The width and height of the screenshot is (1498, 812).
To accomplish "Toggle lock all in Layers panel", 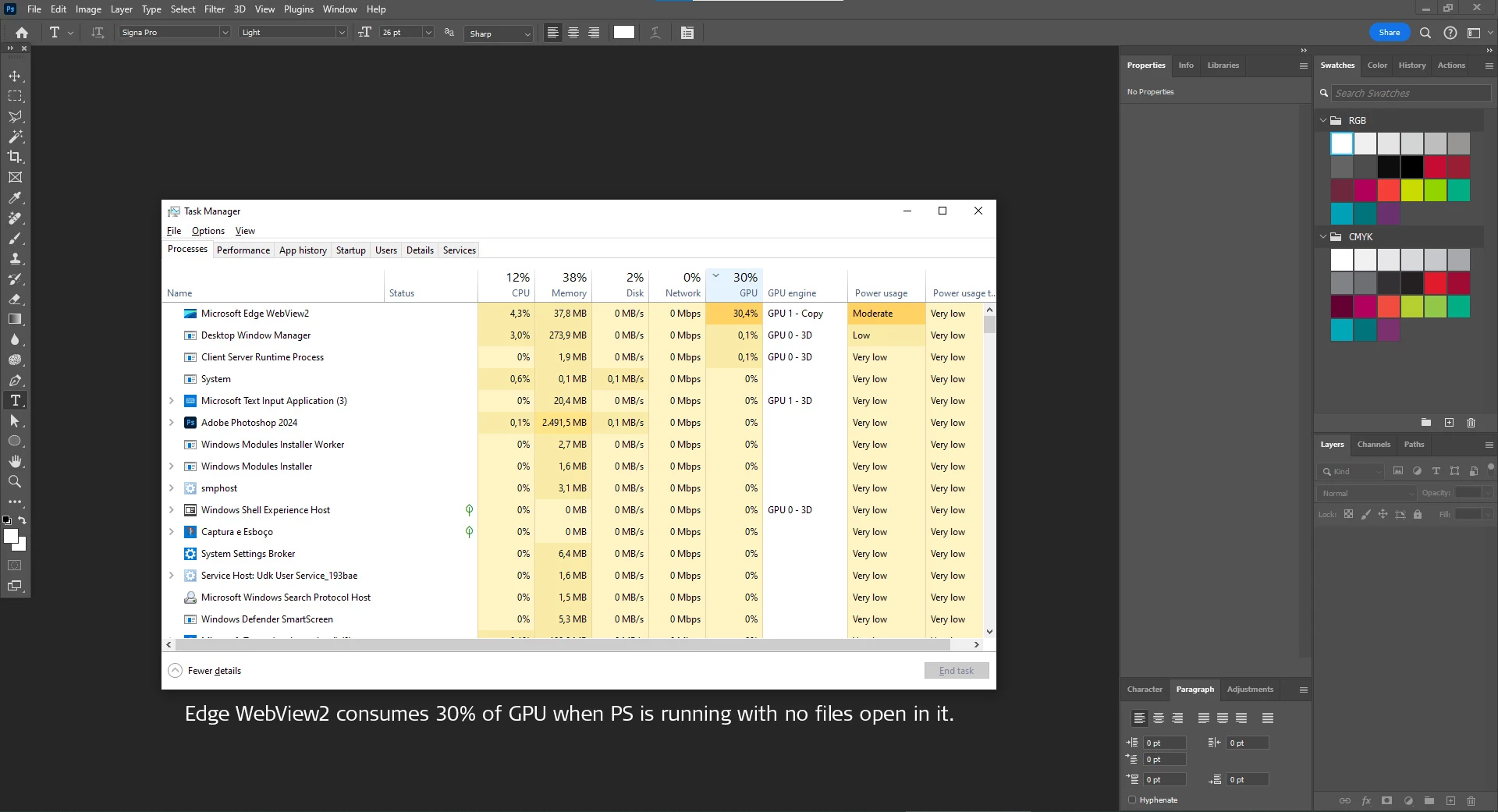I will tap(1418, 514).
